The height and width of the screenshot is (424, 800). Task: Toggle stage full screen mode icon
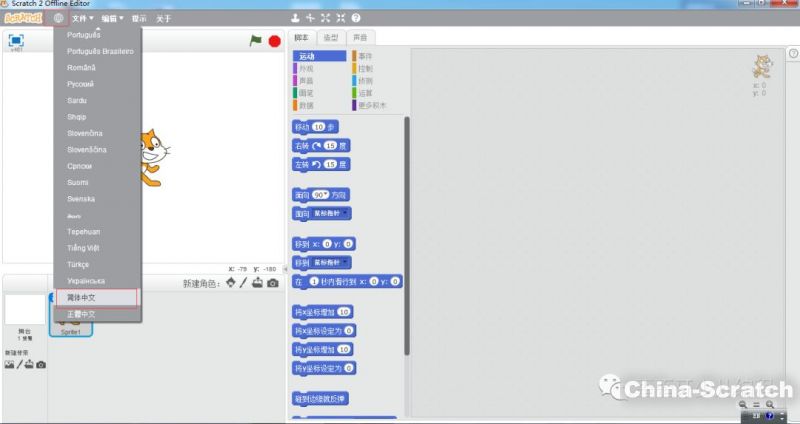(16, 41)
